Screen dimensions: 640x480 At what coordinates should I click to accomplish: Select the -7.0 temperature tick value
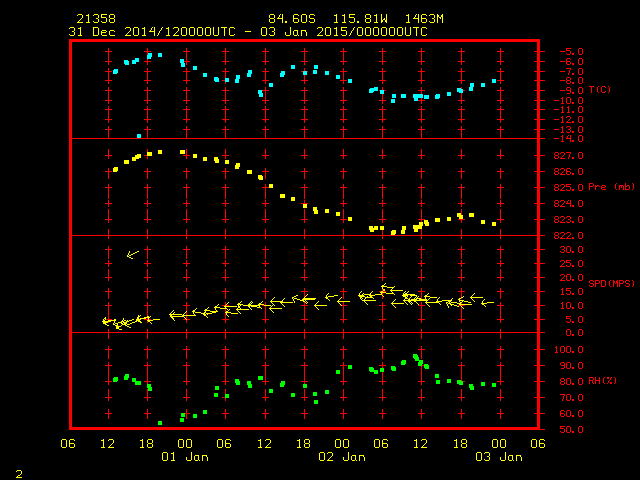(x=571, y=71)
